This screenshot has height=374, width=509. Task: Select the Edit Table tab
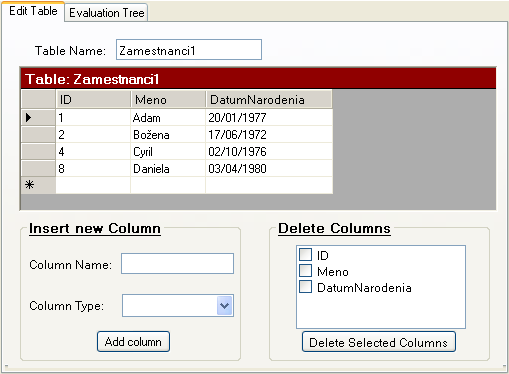(x=33, y=11)
